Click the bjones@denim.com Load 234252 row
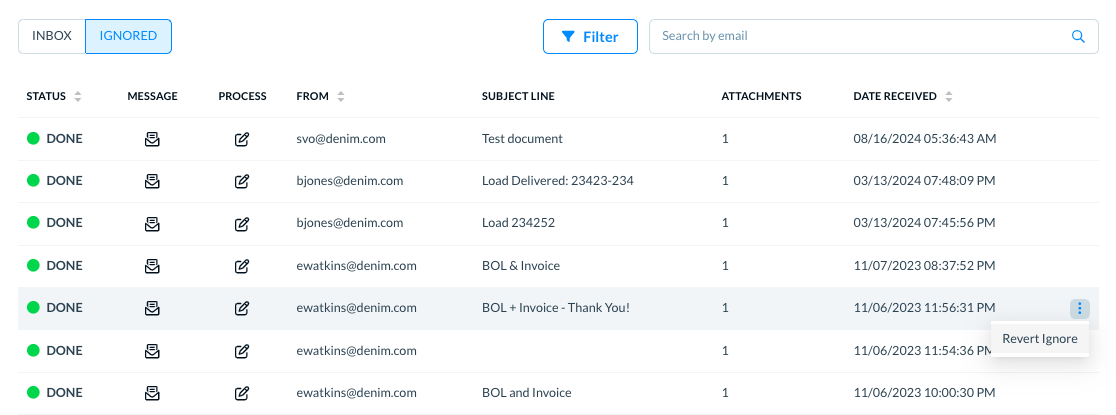 558,224
